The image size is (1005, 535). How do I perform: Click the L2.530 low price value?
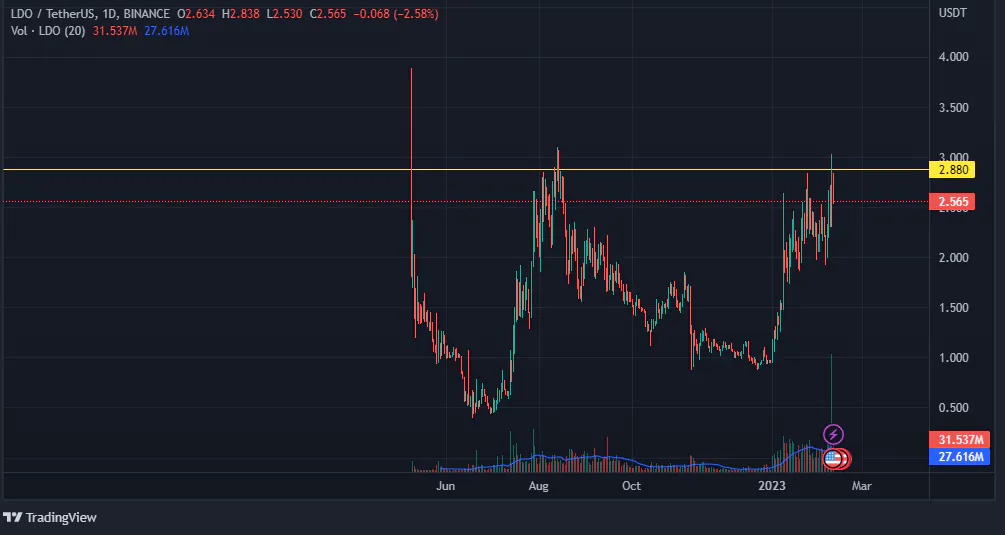(284, 13)
